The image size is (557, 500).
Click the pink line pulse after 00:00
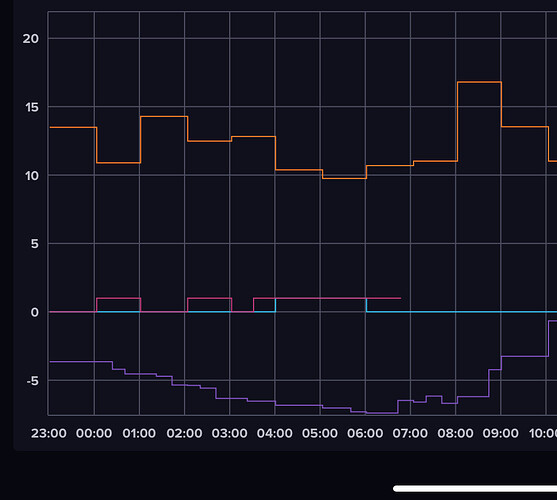[x=119, y=298]
